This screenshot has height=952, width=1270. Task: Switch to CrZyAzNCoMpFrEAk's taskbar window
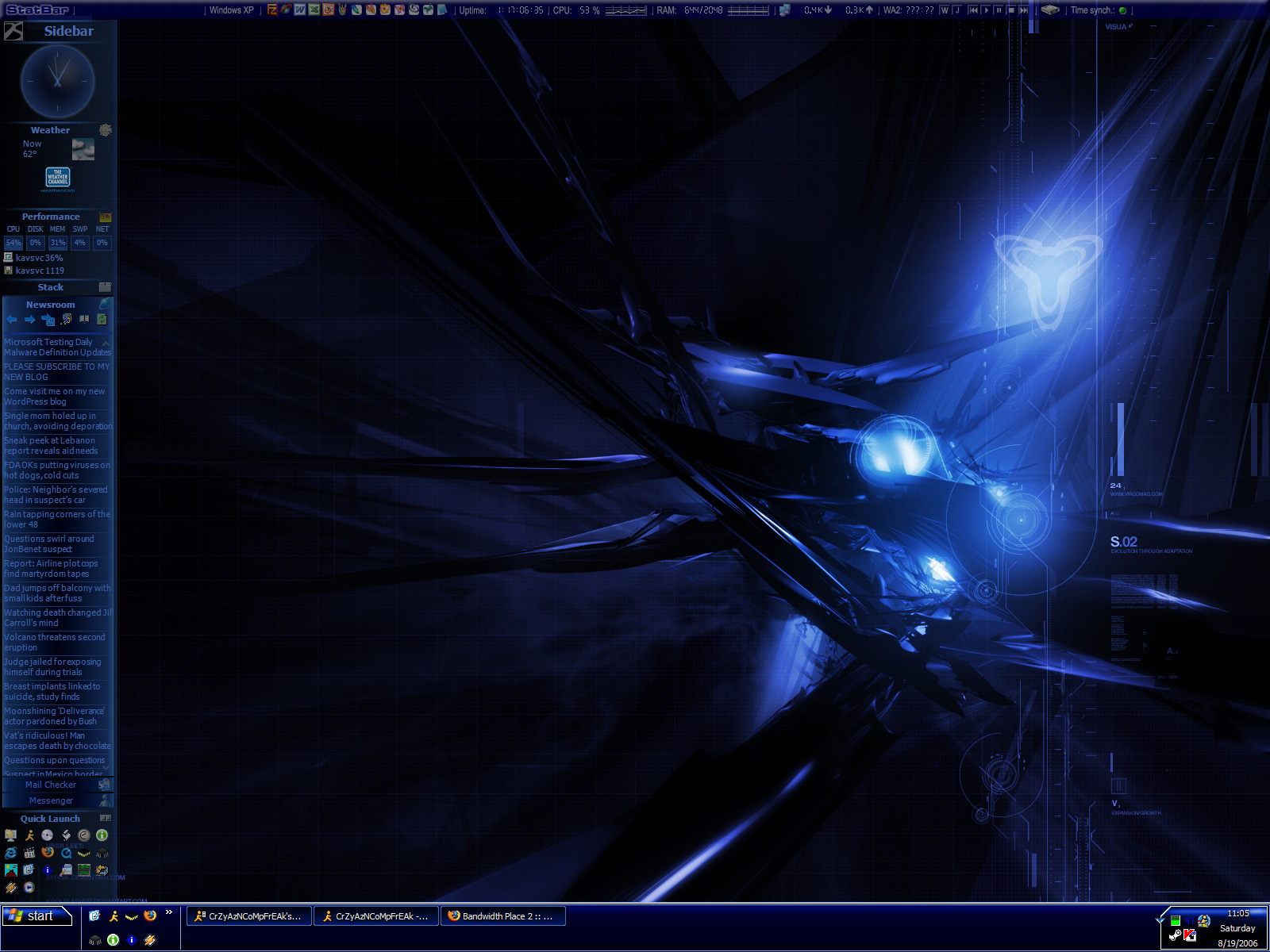249,916
